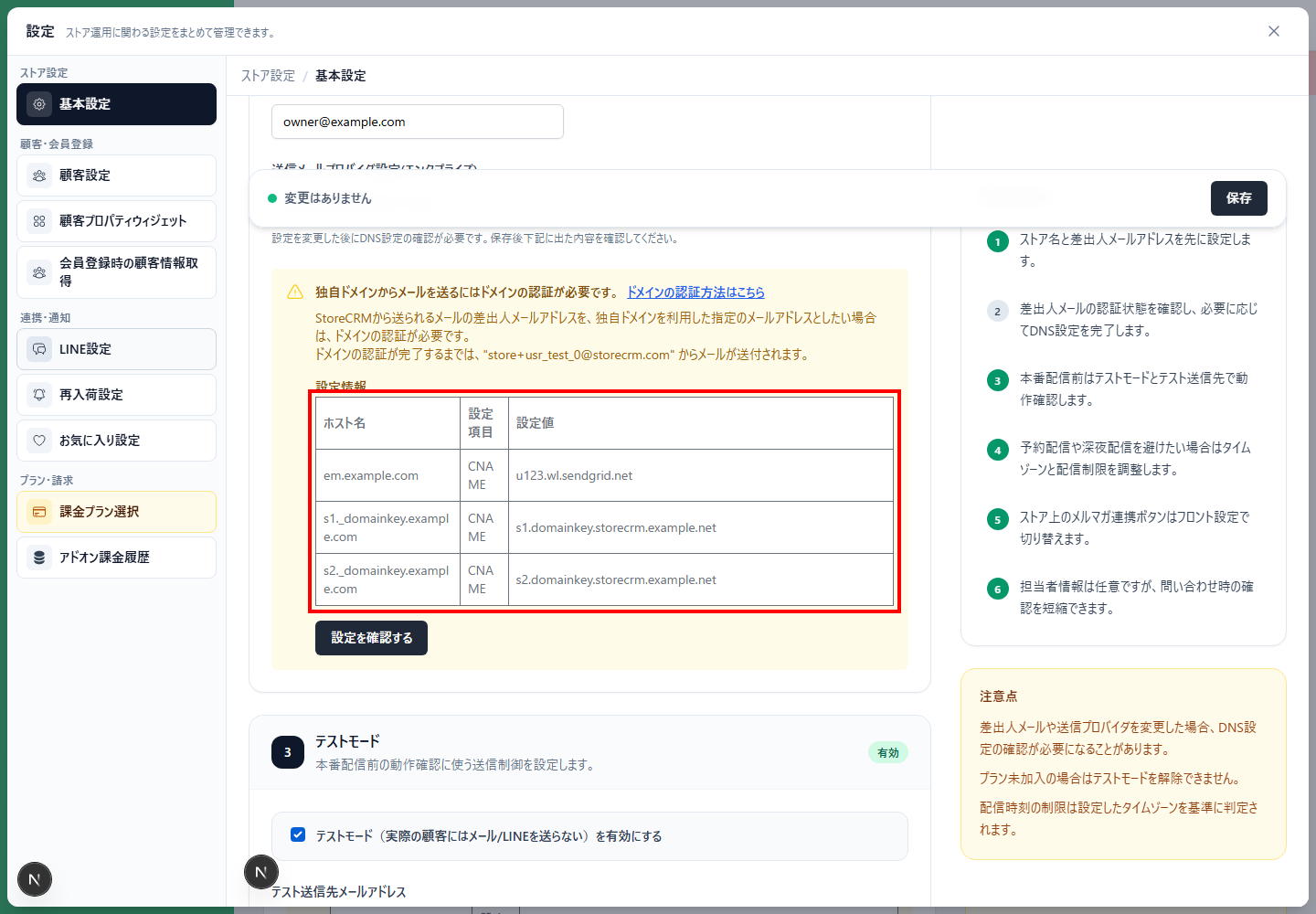Click the card icon beside 課金プラン選択

(x=39, y=512)
